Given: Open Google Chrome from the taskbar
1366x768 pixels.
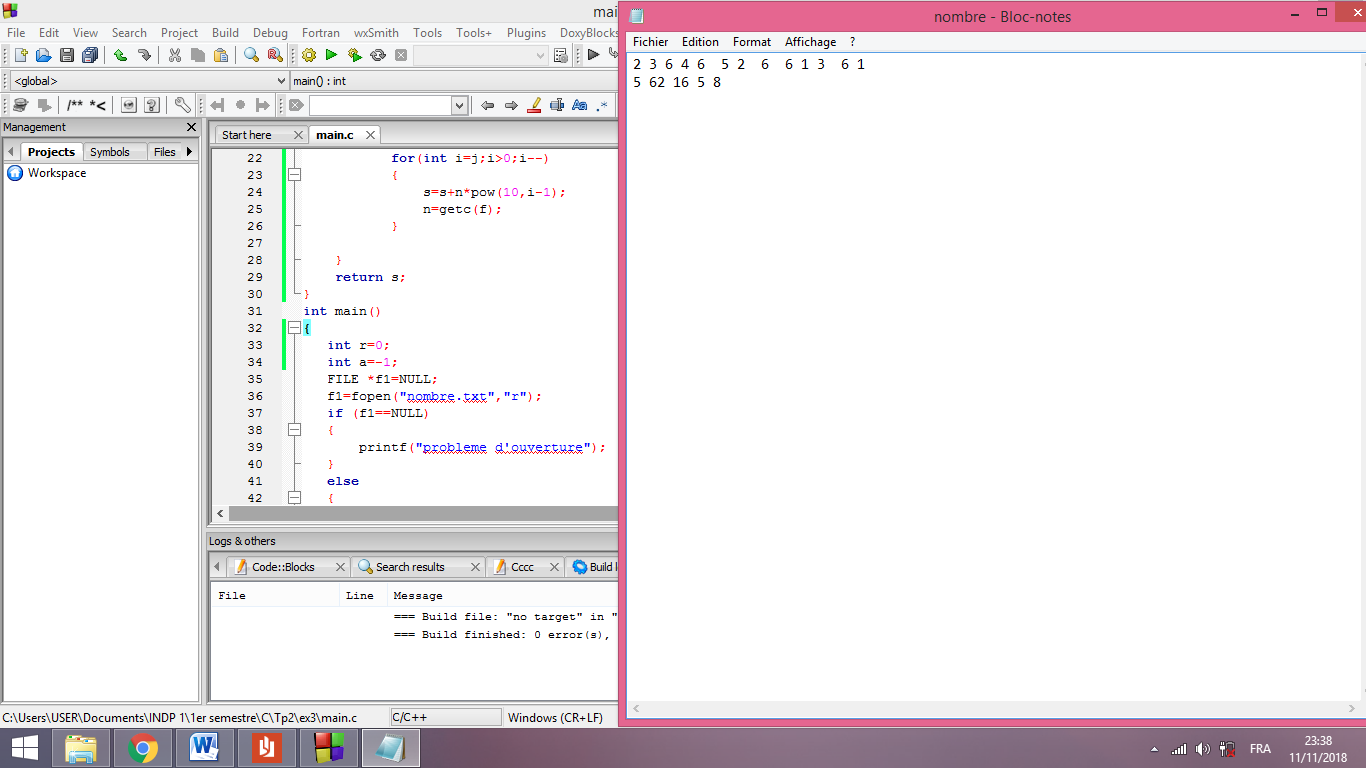Looking at the screenshot, I should point(143,748).
